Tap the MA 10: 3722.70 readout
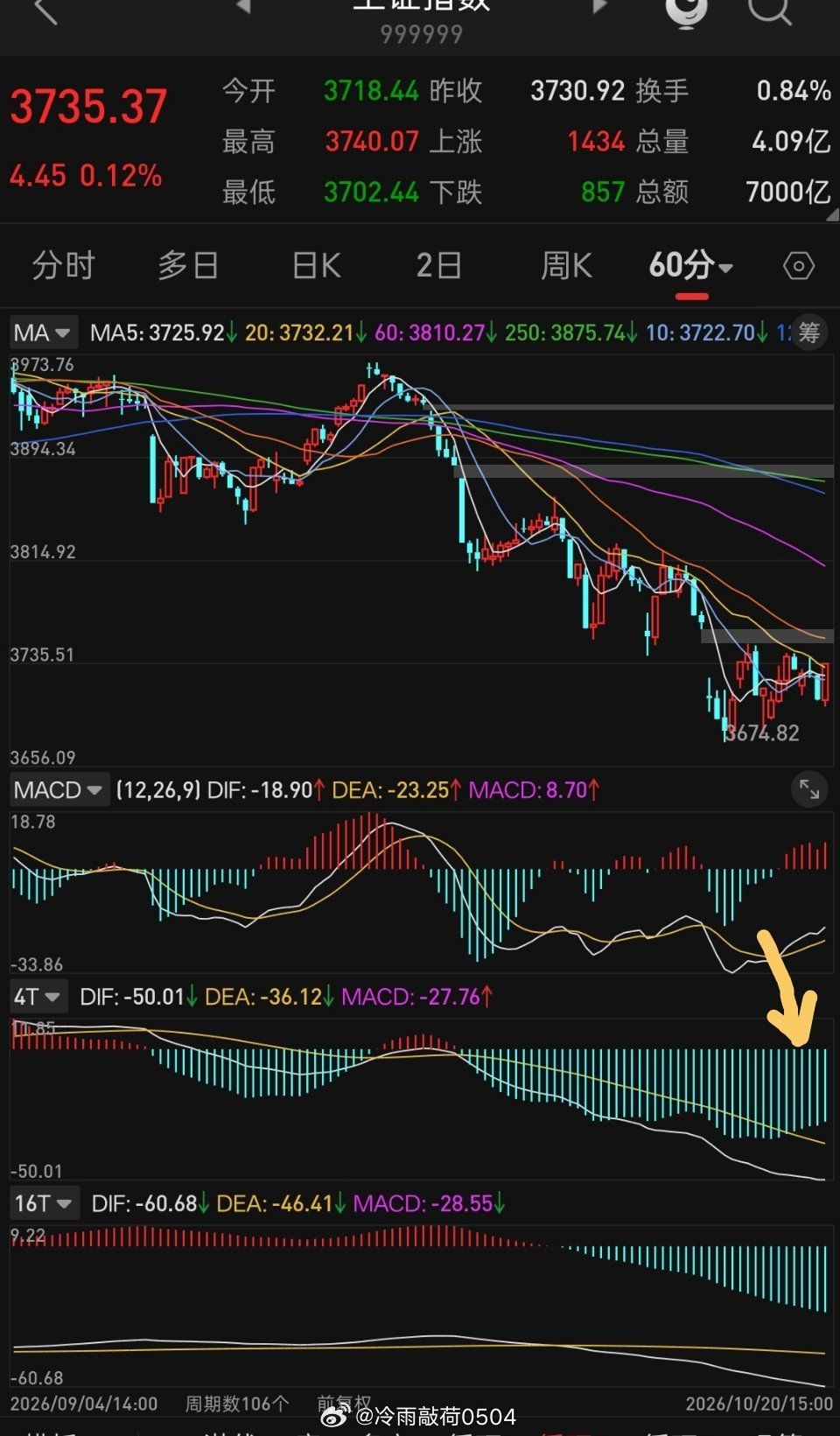This screenshot has height=1436, width=840. point(707,333)
